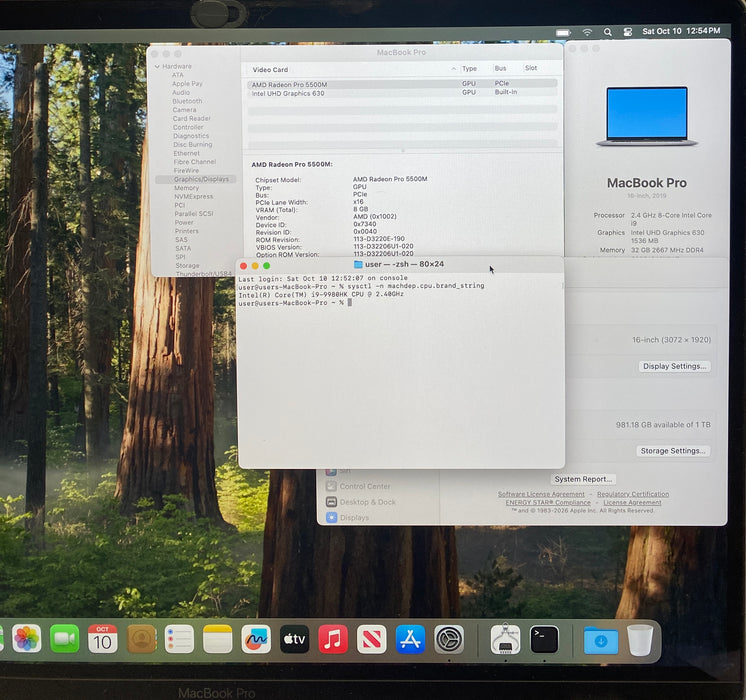The width and height of the screenshot is (746, 700).
Task: Select NVMExpress in hardware sidebar
Action: click(x=193, y=197)
